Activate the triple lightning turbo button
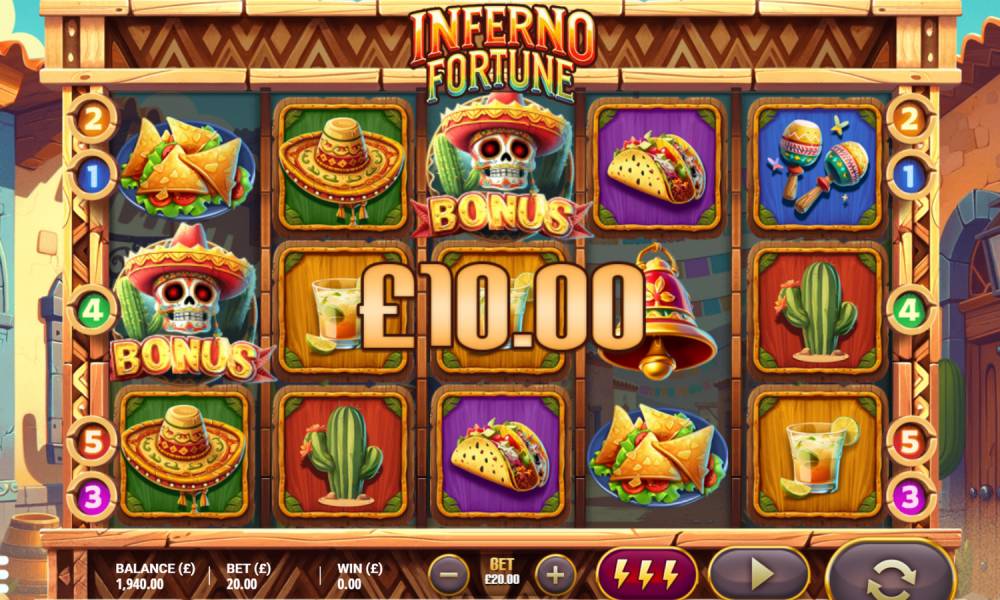 click(x=646, y=574)
